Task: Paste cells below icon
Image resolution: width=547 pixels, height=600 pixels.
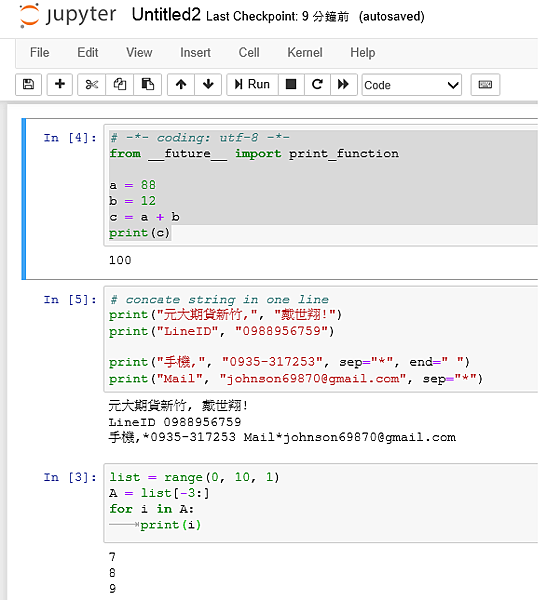Action: [x=147, y=84]
